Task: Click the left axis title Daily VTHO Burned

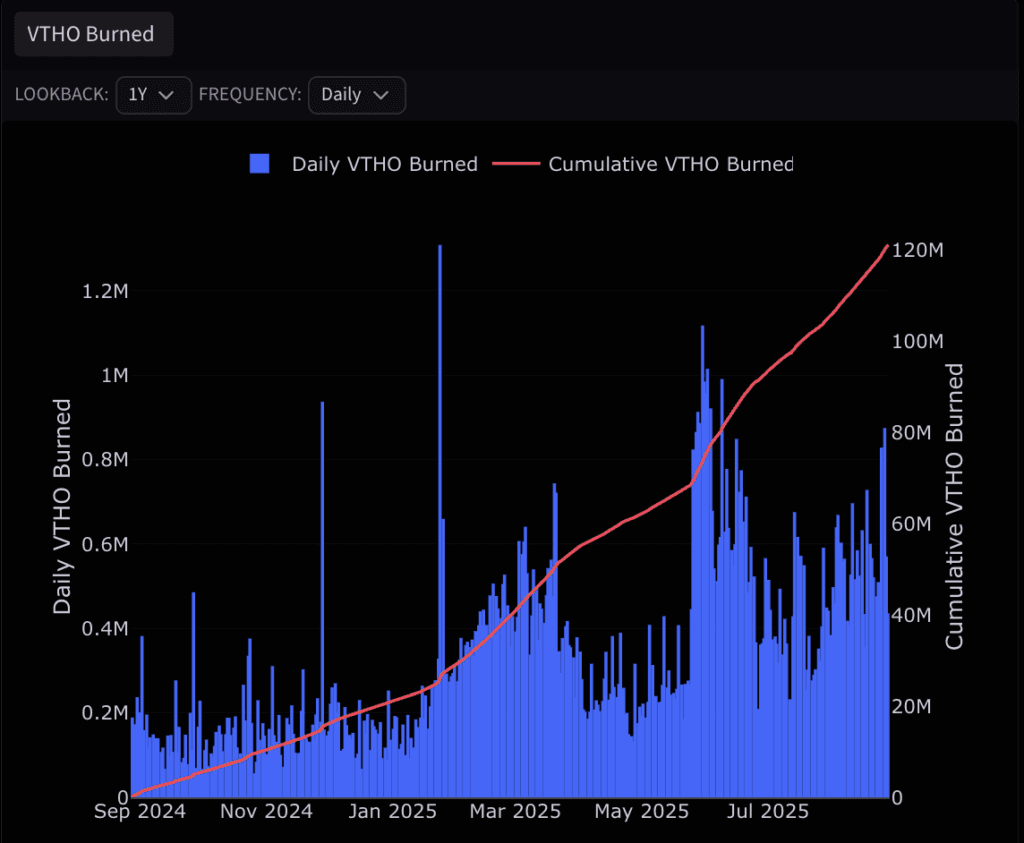Action: 62,506
